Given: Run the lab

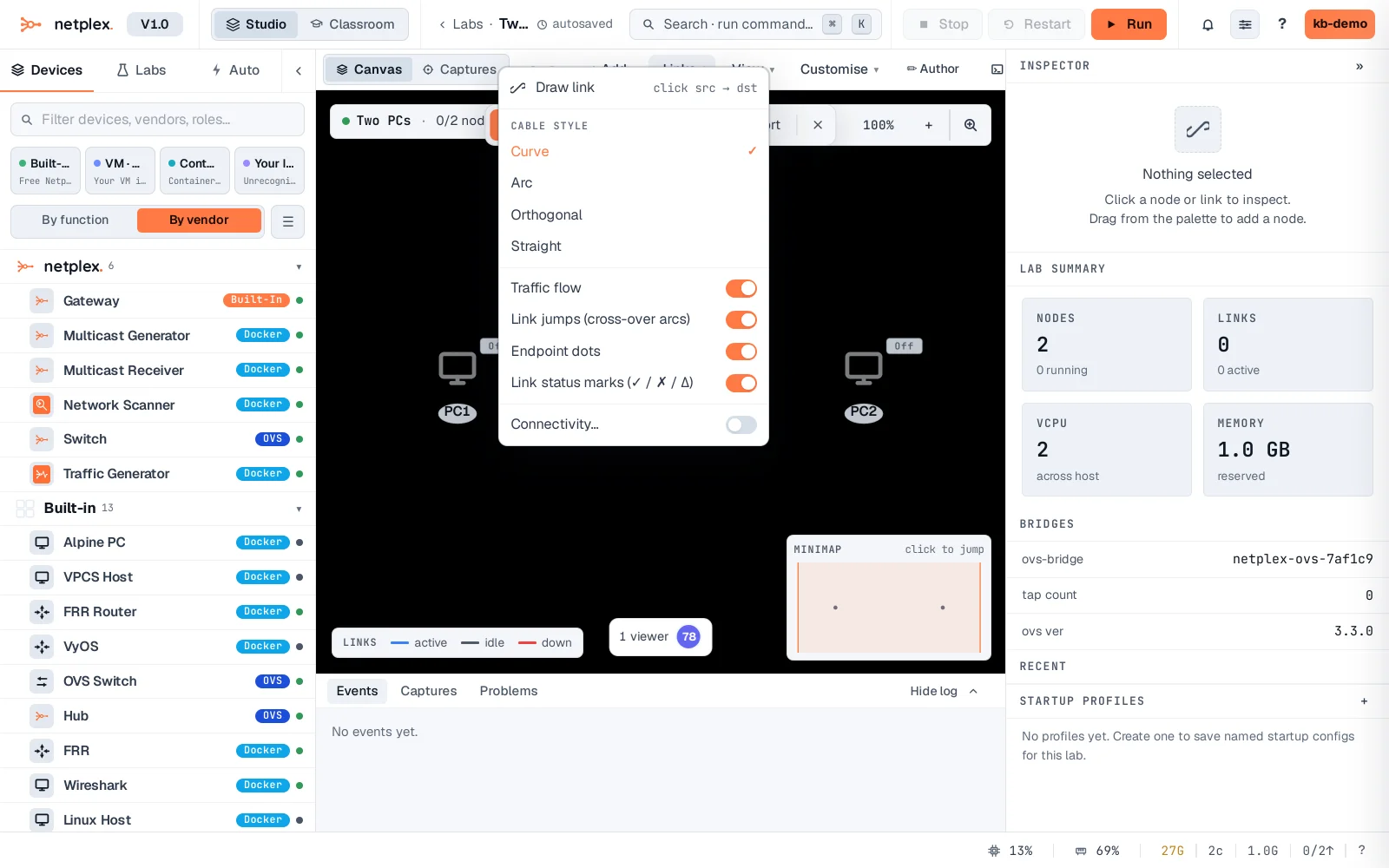Looking at the screenshot, I should [x=1129, y=24].
